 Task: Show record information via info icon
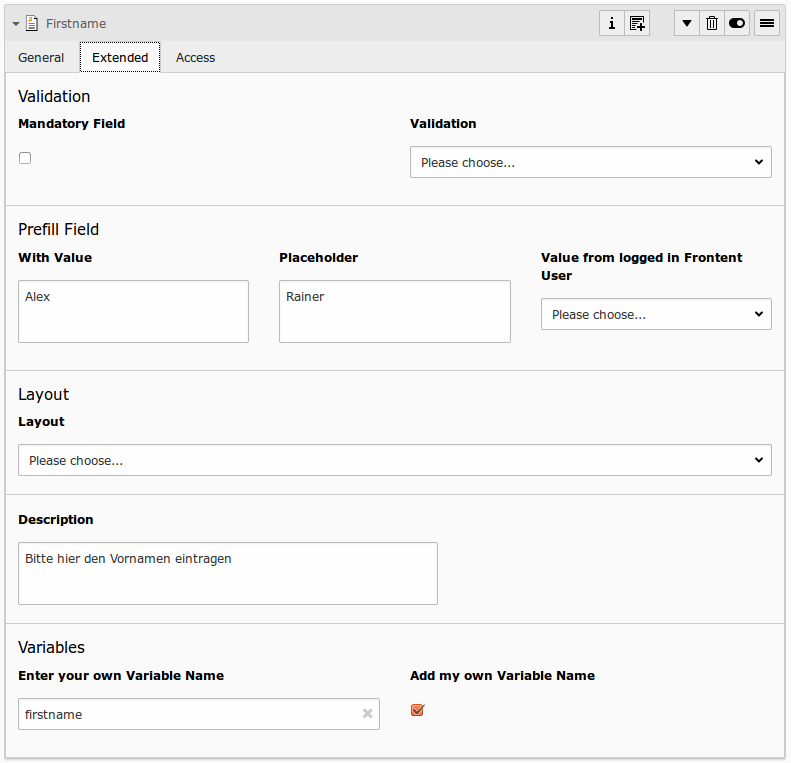click(x=612, y=23)
